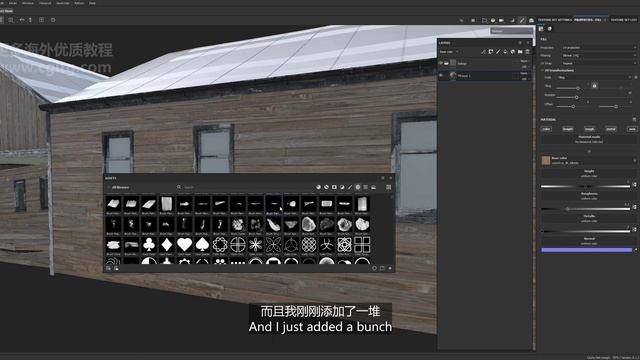Switch to Texture Set List tab
The width and height of the screenshot is (640, 360).
623,20
